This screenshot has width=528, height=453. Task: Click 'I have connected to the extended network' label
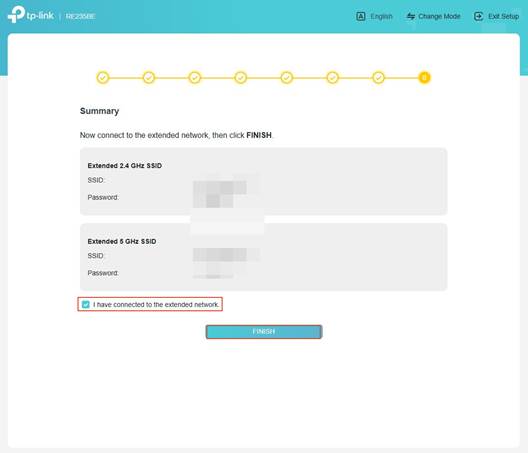point(156,304)
